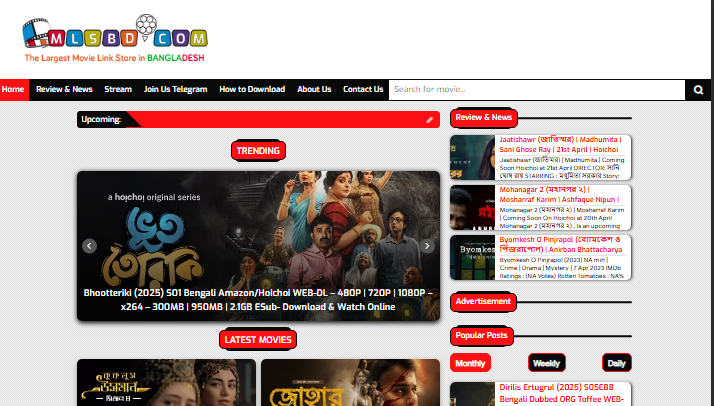Viewport: 714px width, 406px height.
Task: Click the Mohanagar 2 review thumbnail
Action: pos(472,208)
